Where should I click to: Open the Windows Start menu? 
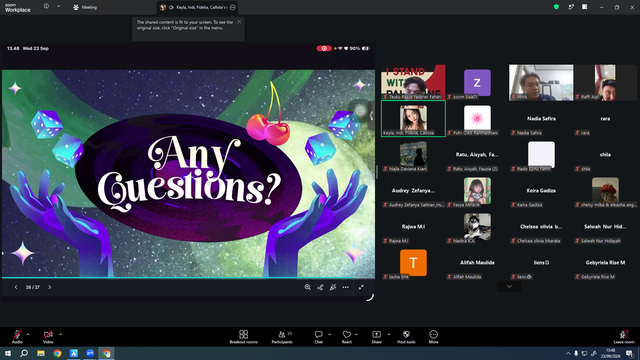[x=8, y=353]
